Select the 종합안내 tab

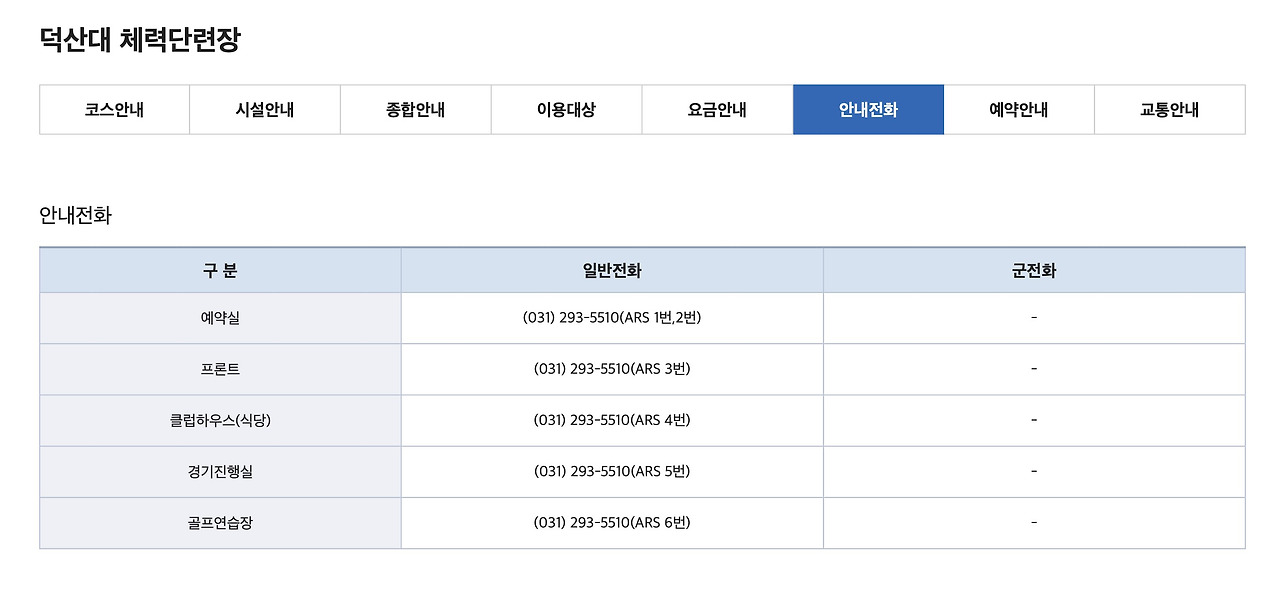415,110
